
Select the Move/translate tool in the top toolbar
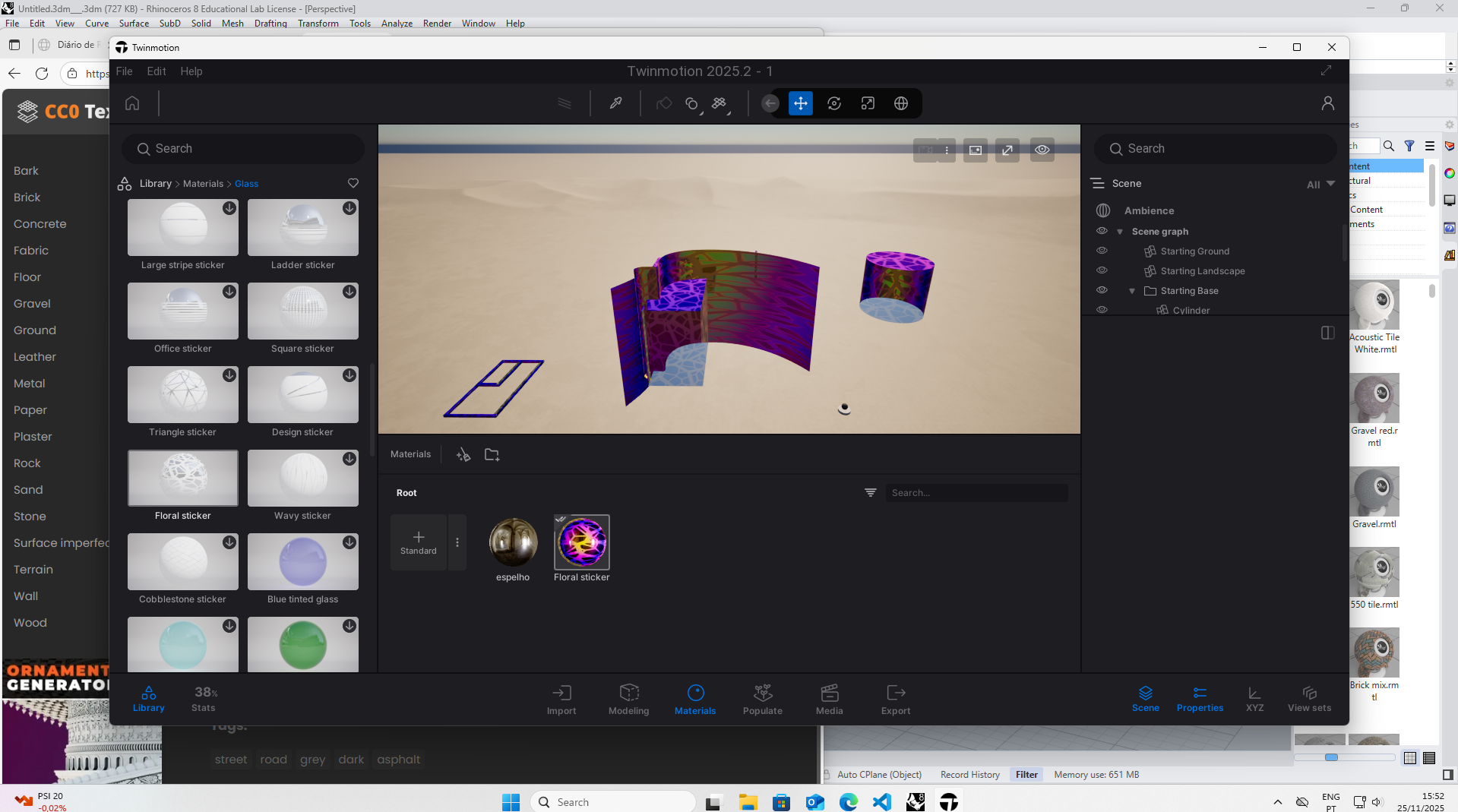tap(800, 103)
